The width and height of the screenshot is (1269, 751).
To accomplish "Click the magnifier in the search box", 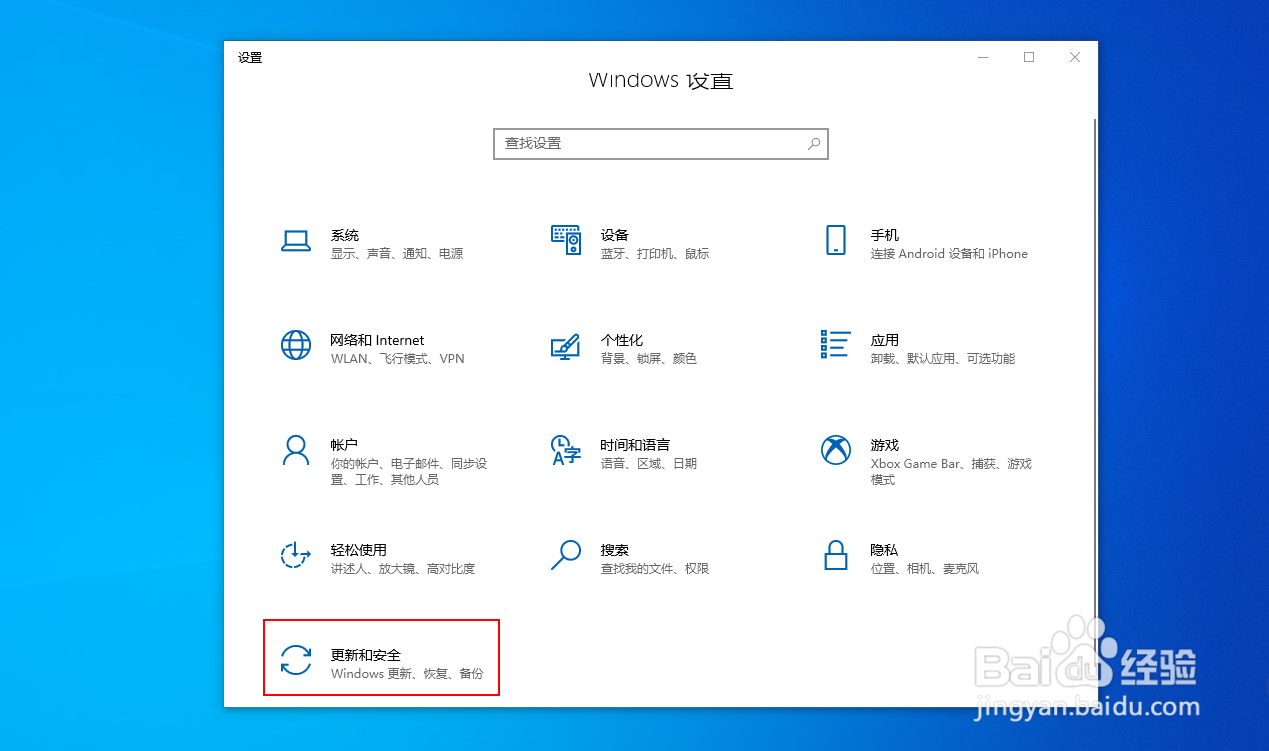I will coord(814,144).
